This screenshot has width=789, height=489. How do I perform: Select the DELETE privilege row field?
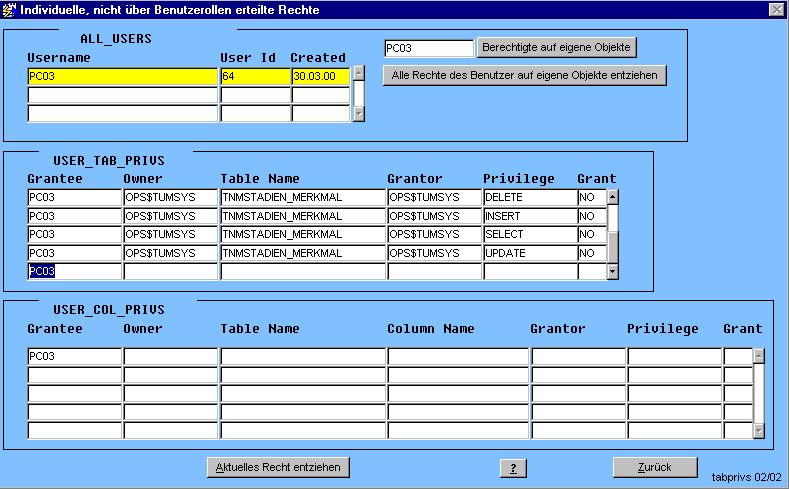click(529, 197)
